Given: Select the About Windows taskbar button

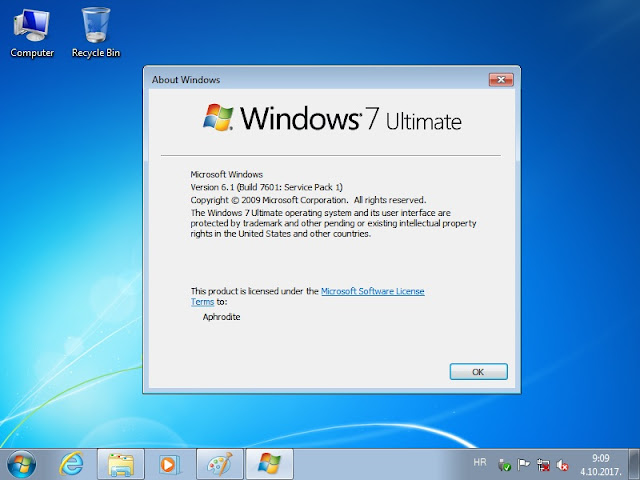Looking at the screenshot, I should pos(269,464).
